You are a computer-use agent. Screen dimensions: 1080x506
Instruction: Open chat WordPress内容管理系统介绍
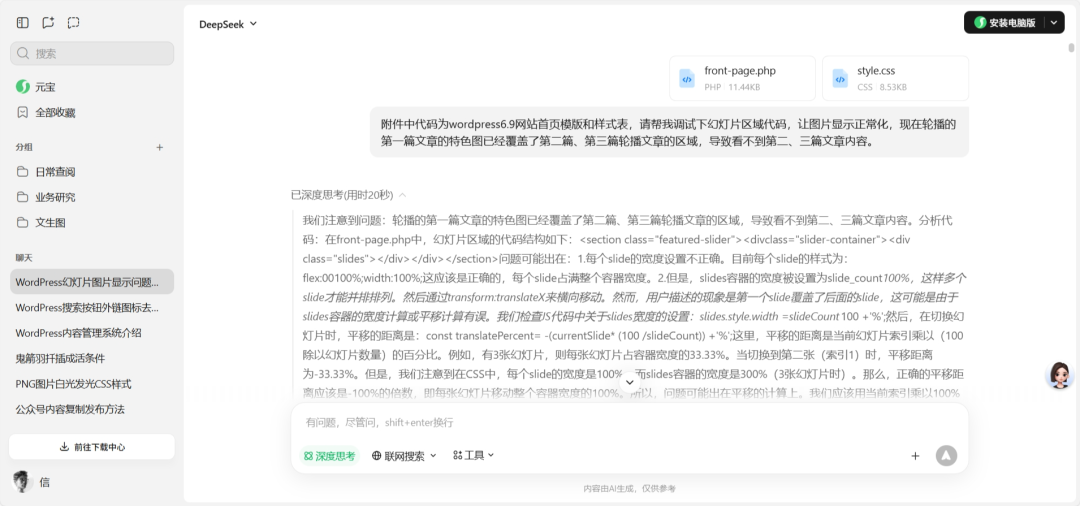(78, 333)
